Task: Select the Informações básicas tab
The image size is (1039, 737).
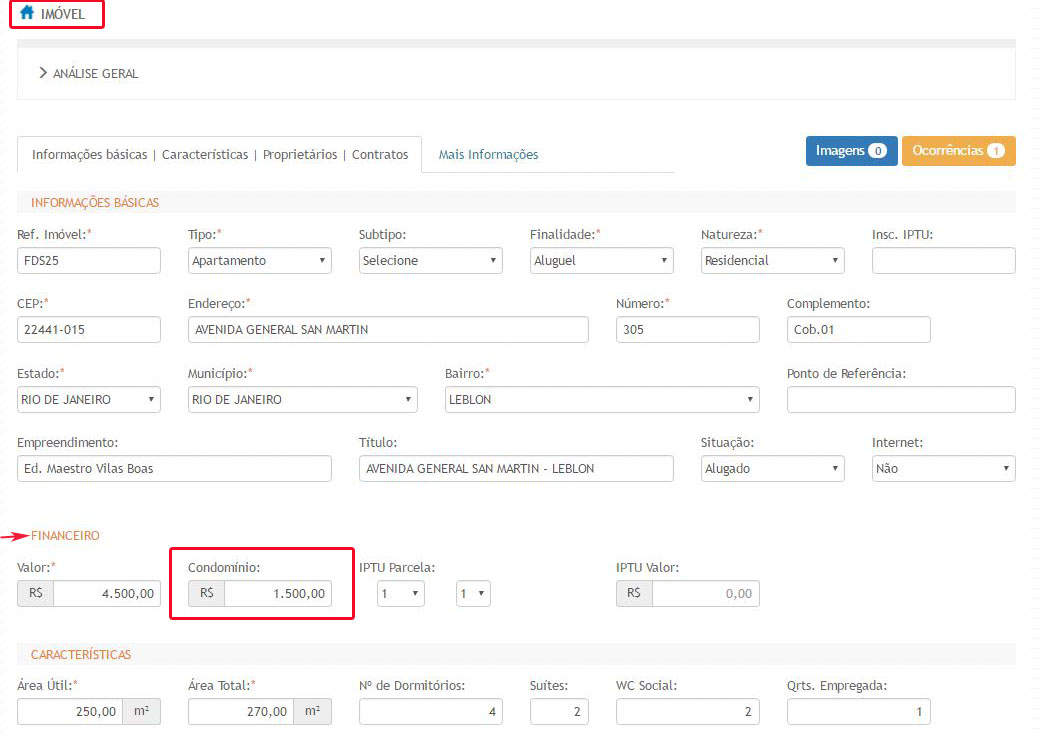Action: tap(219, 155)
